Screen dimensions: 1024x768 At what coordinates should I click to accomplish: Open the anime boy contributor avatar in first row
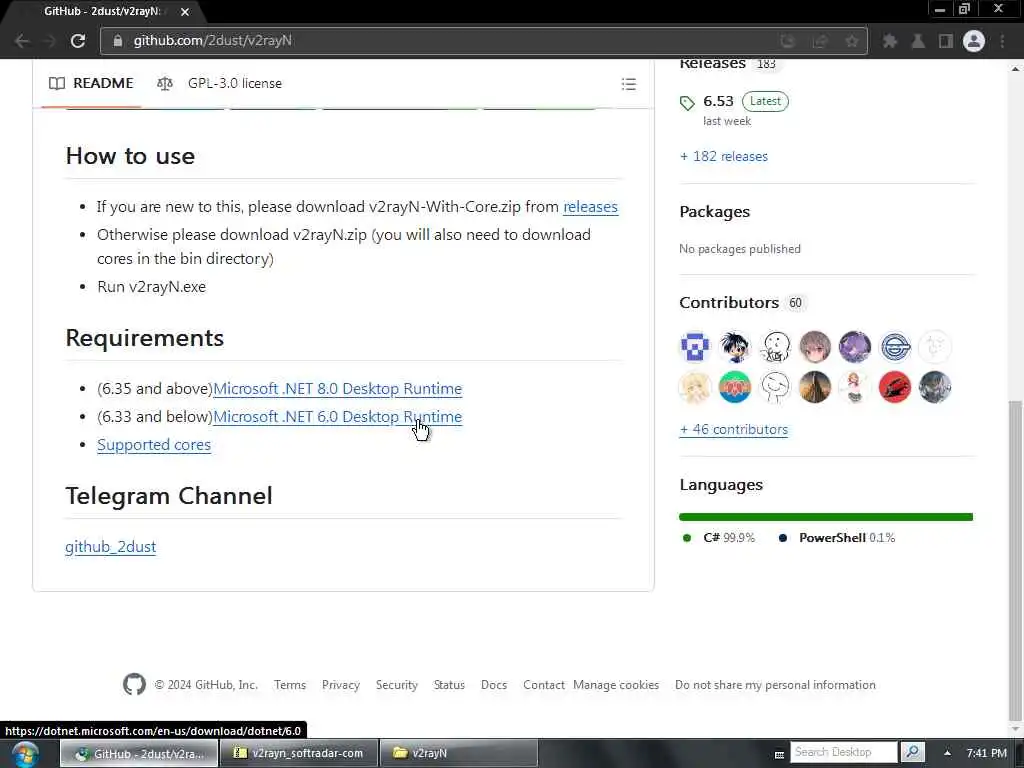click(x=735, y=346)
